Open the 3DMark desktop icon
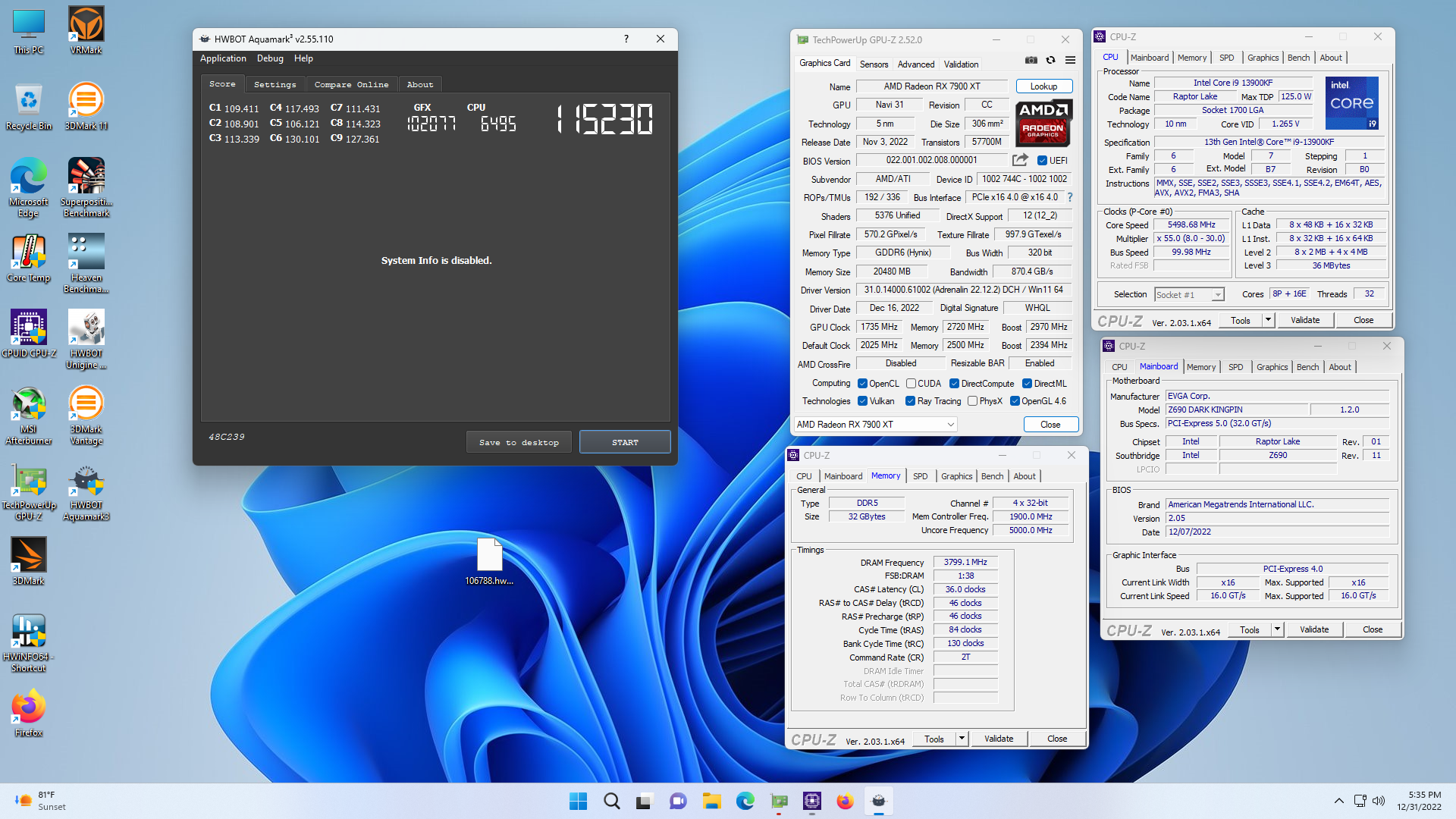The height and width of the screenshot is (819, 1456). click(x=28, y=561)
